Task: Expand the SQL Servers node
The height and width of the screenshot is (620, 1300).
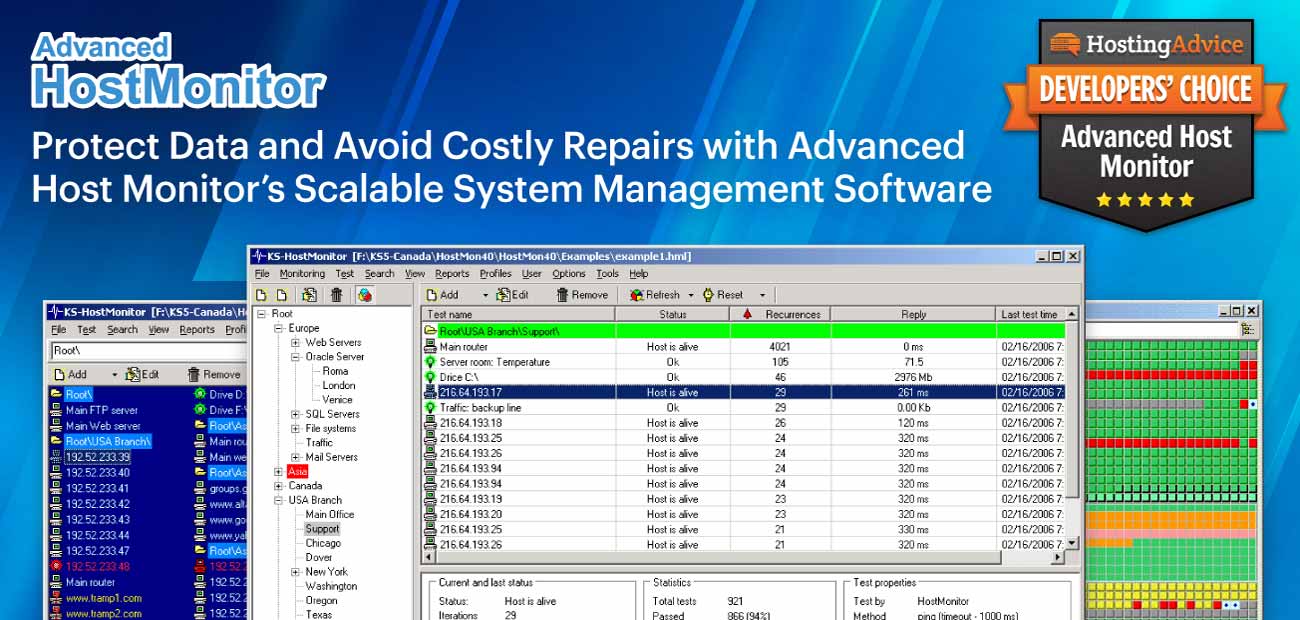Action: [x=296, y=414]
